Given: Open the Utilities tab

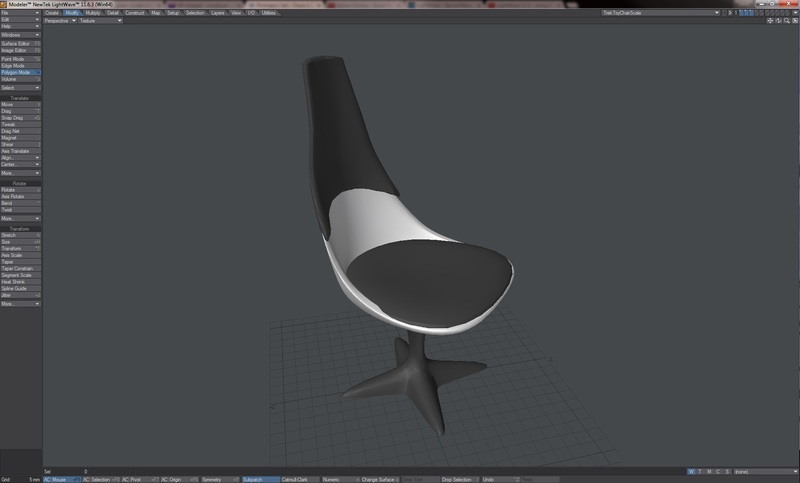Looking at the screenshot, I should [269, 13].
